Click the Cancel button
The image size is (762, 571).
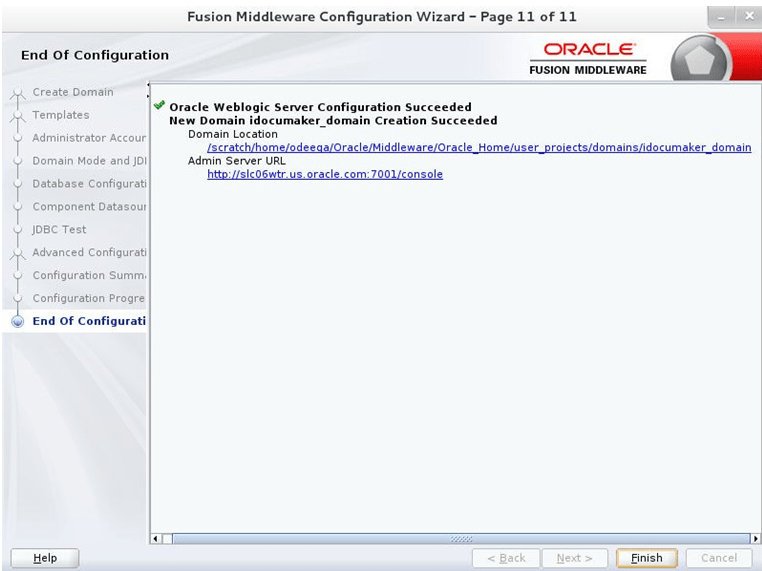pos(719,558)
